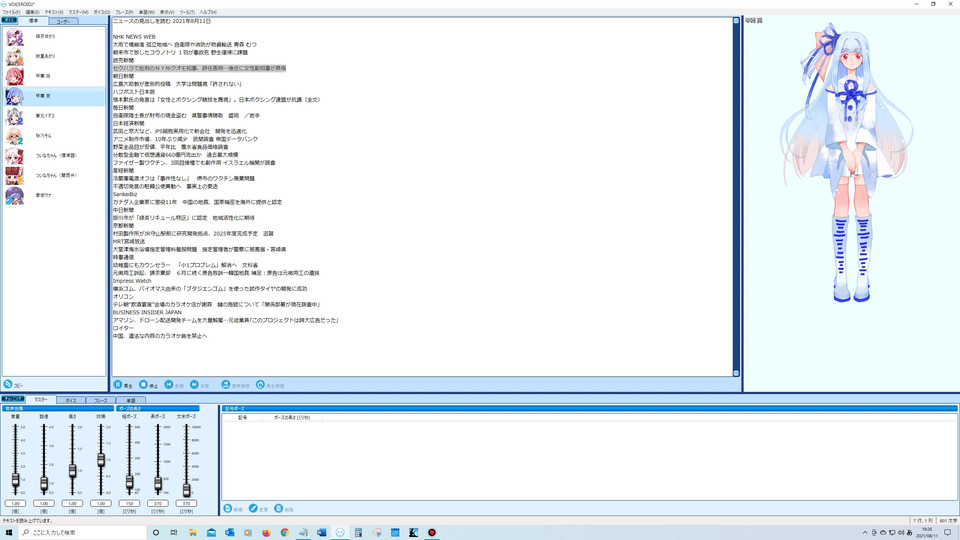
Task: Open the ツール menu
Action: (x=187, y=12)
